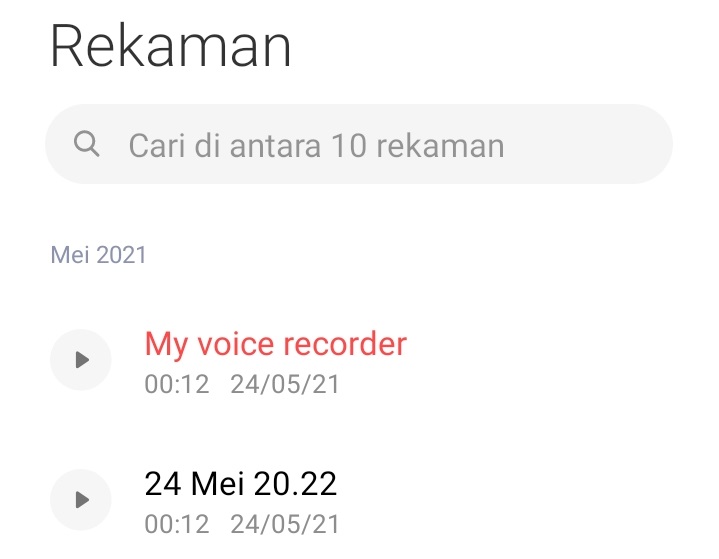Open the "24 Mei 20.22" recording title
The image size is (719, 559).
pos(241,484)
